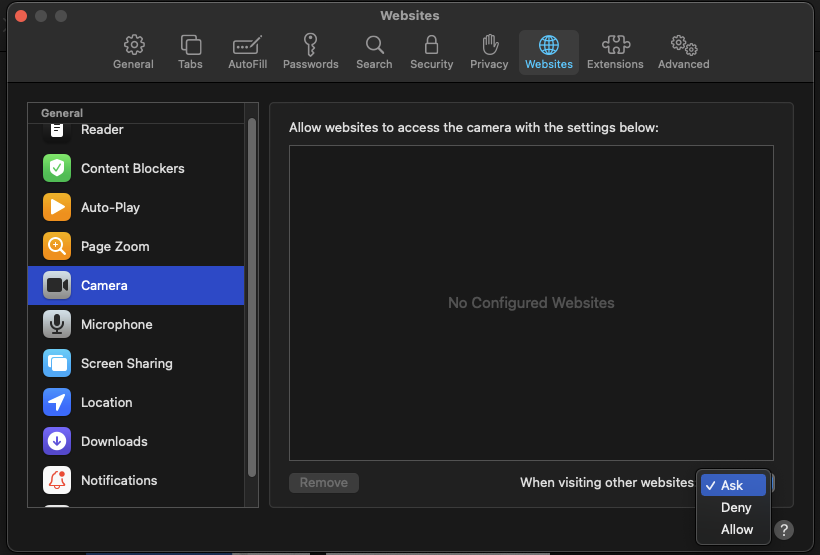
Task: Open the Security padlock icon
Action: [x=431, y=45]
